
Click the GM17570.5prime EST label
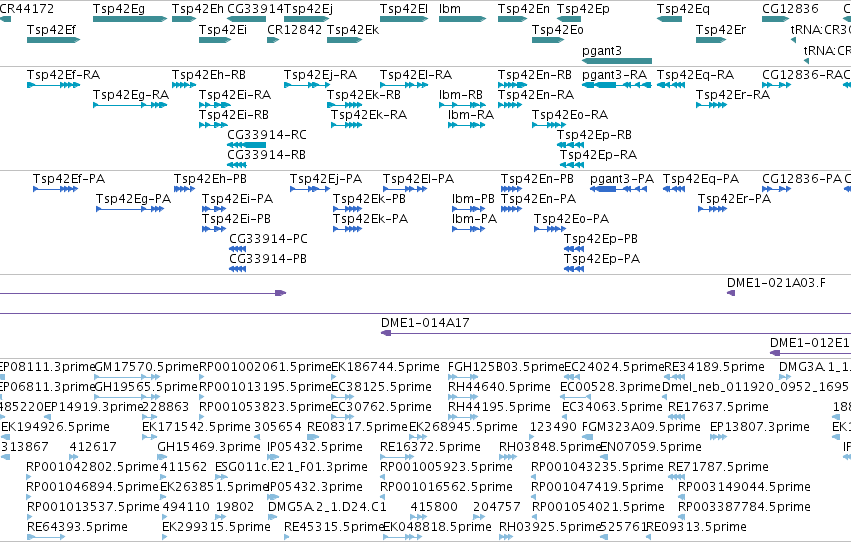pos(147,367)
